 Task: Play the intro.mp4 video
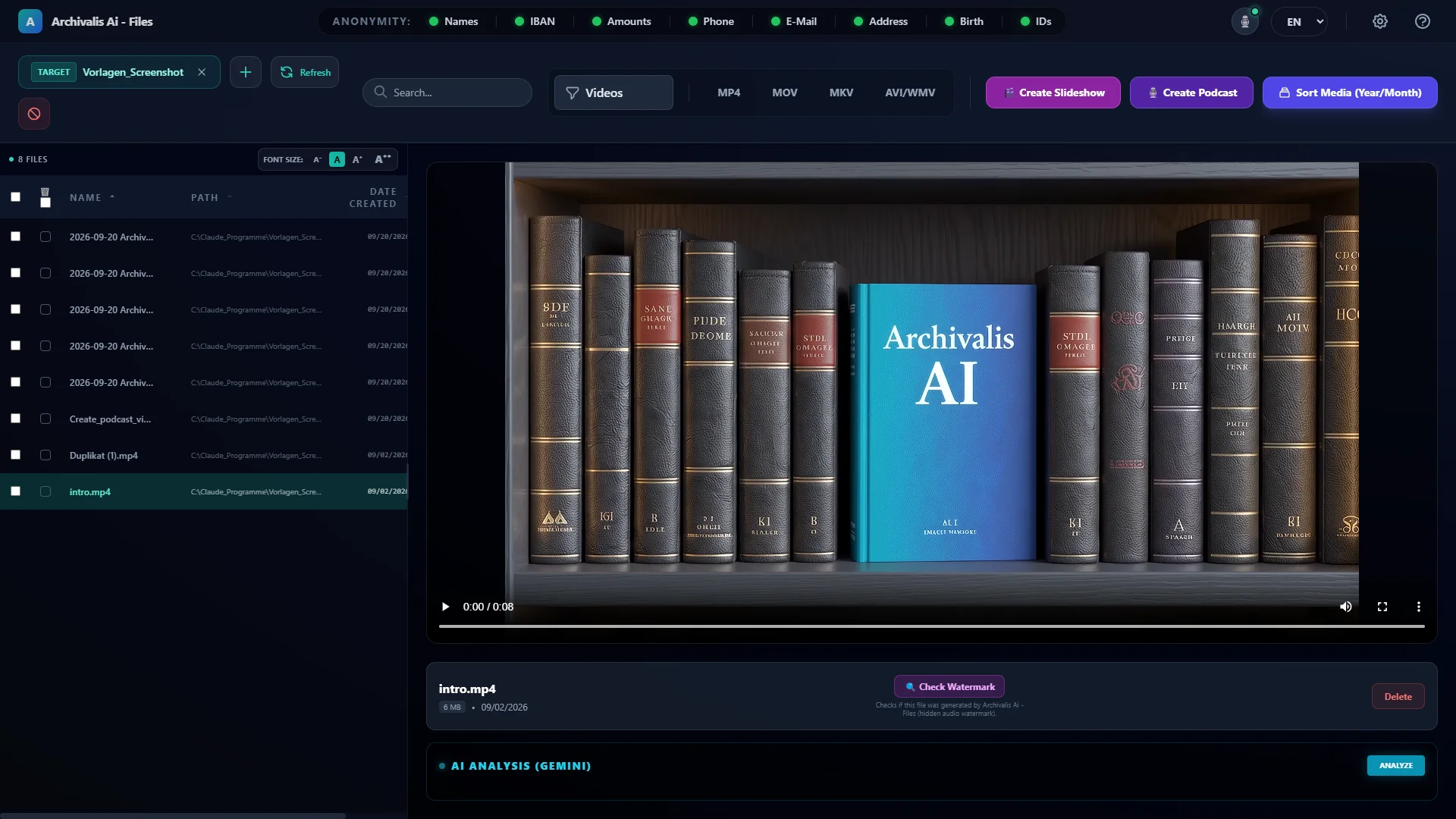[445, 607]
